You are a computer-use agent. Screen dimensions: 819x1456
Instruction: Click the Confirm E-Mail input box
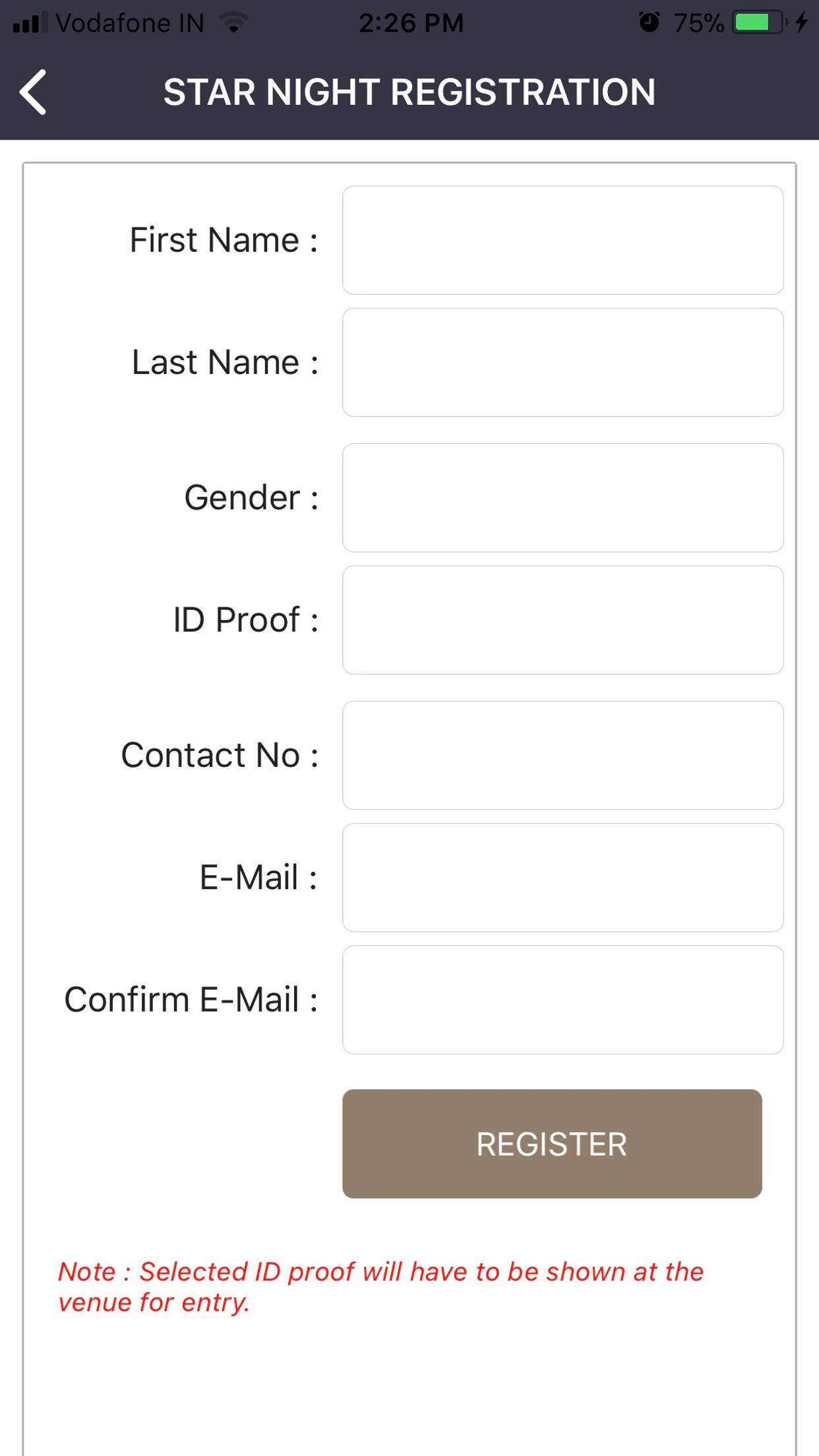pyautogui.click(x=562, y=1000)
